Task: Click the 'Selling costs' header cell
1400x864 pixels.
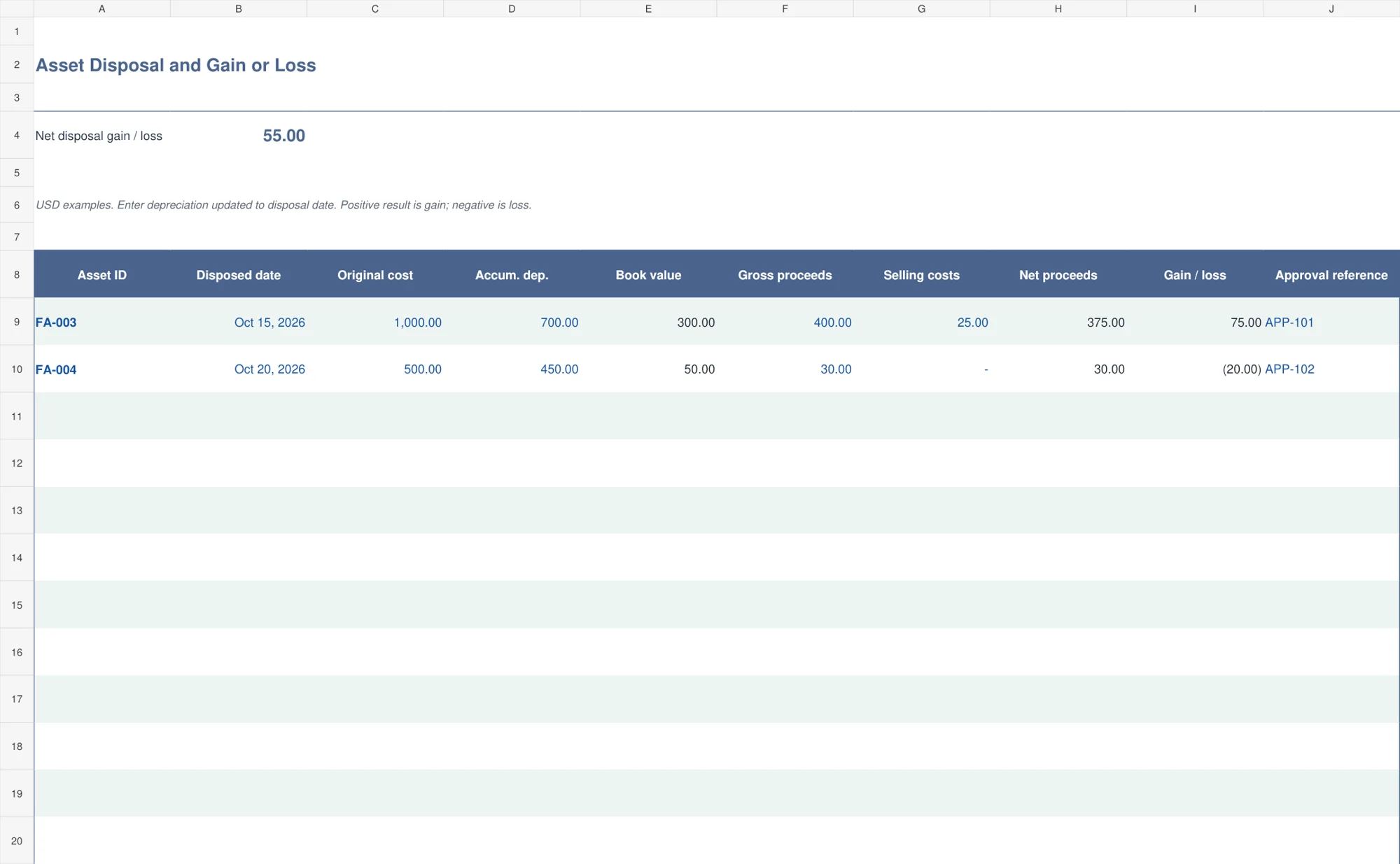Action: (x=921, y=275)
